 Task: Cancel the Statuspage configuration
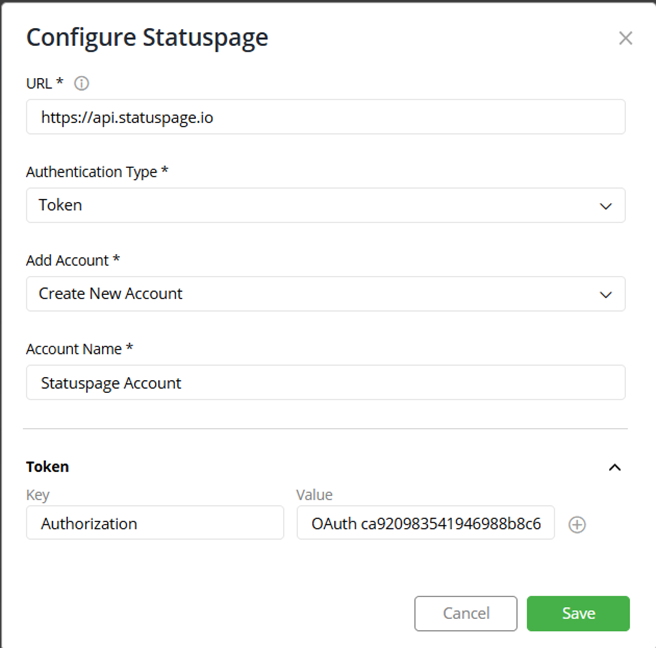pos(466,613)
